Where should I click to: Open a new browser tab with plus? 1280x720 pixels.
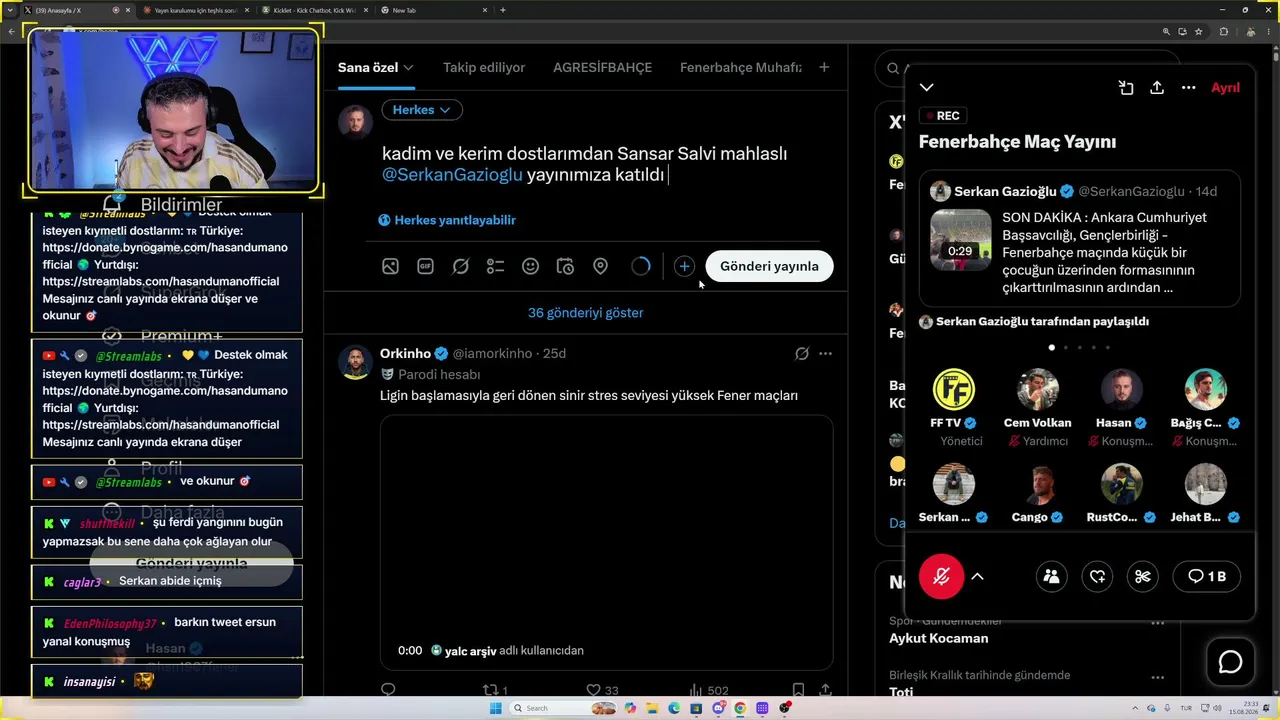503,10
